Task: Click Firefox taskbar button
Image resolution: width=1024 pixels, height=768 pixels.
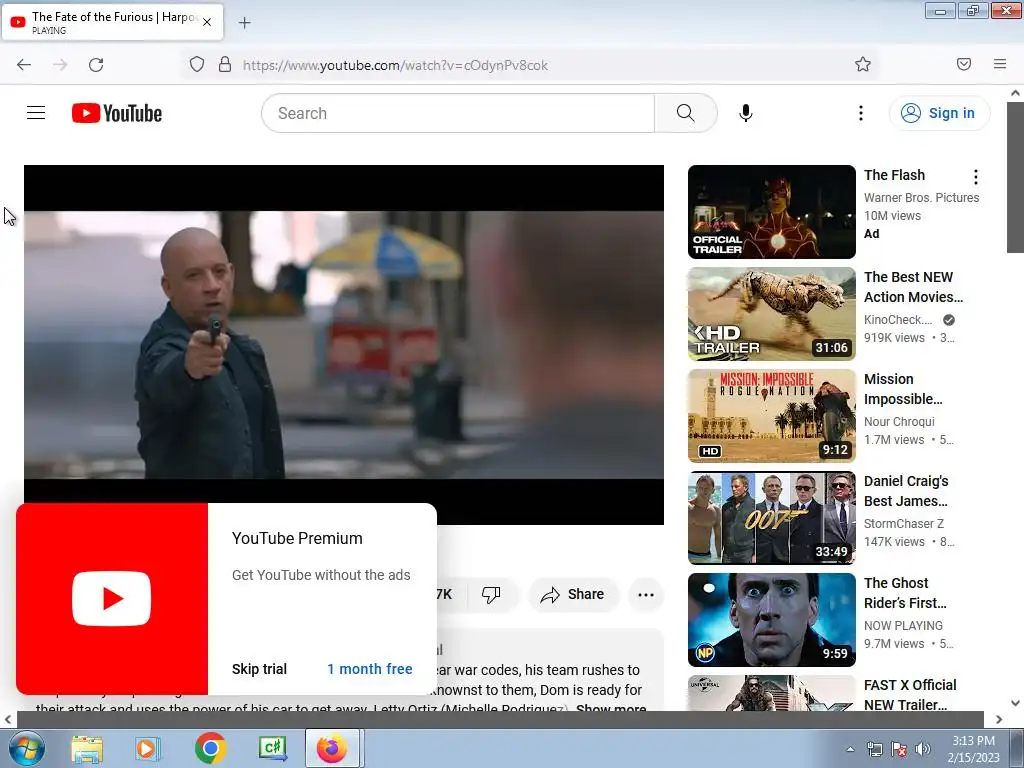Action: [x=332, y=748]
